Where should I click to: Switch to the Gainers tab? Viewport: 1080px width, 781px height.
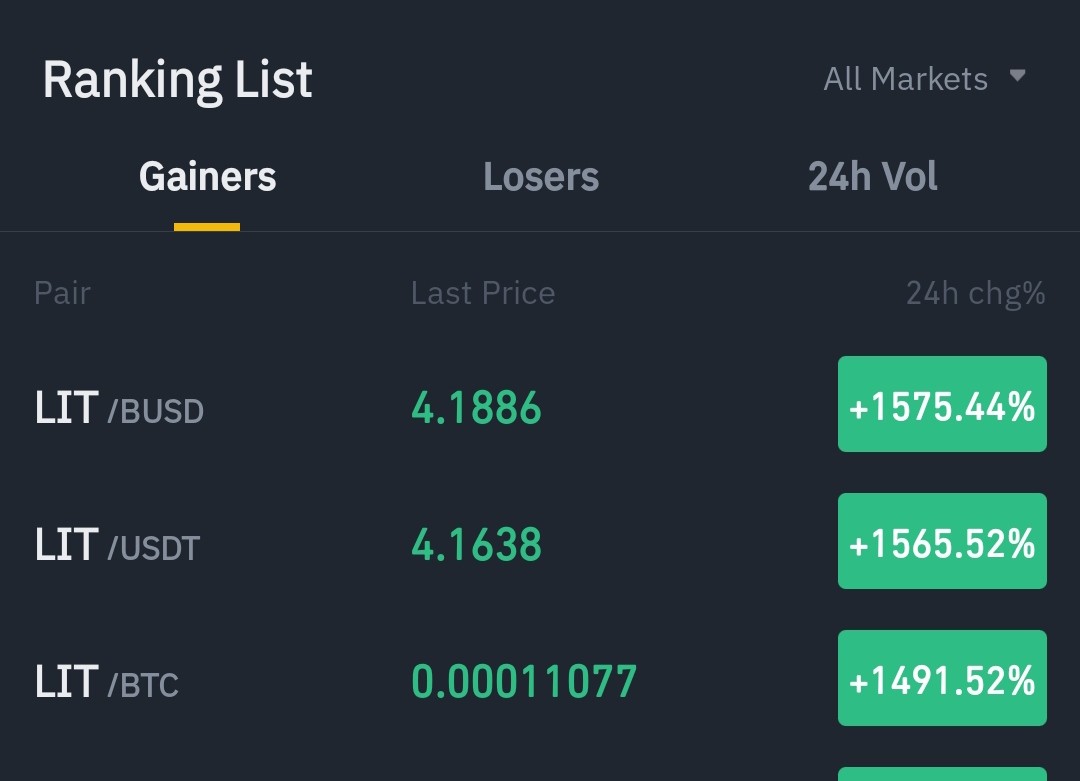(x=207, y=177)
